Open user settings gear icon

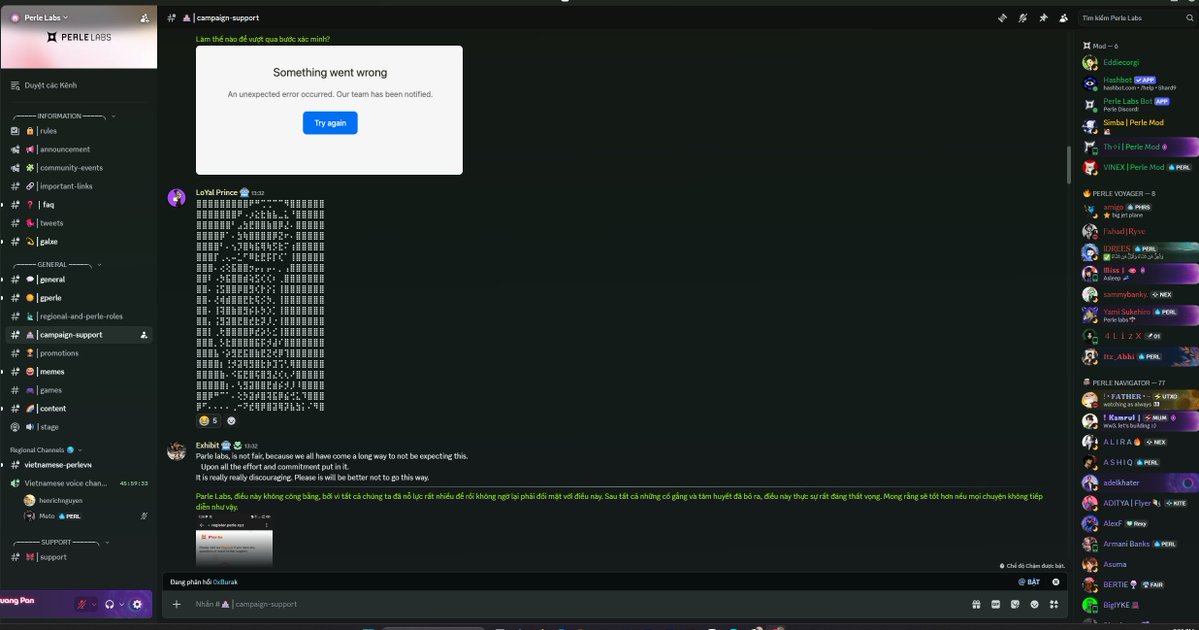[138, 604]
